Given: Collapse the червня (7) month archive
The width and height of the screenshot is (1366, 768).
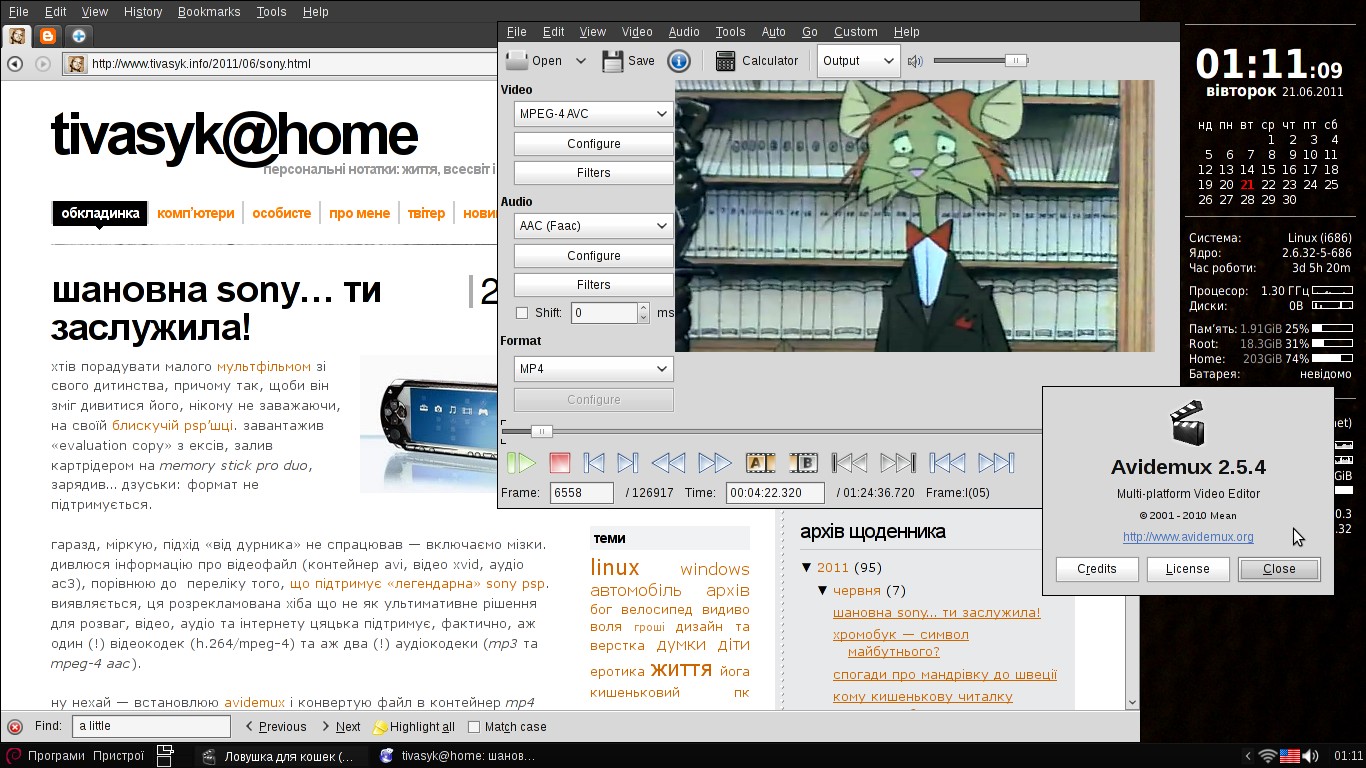Looking at the screenshot, I should [823, 591].
